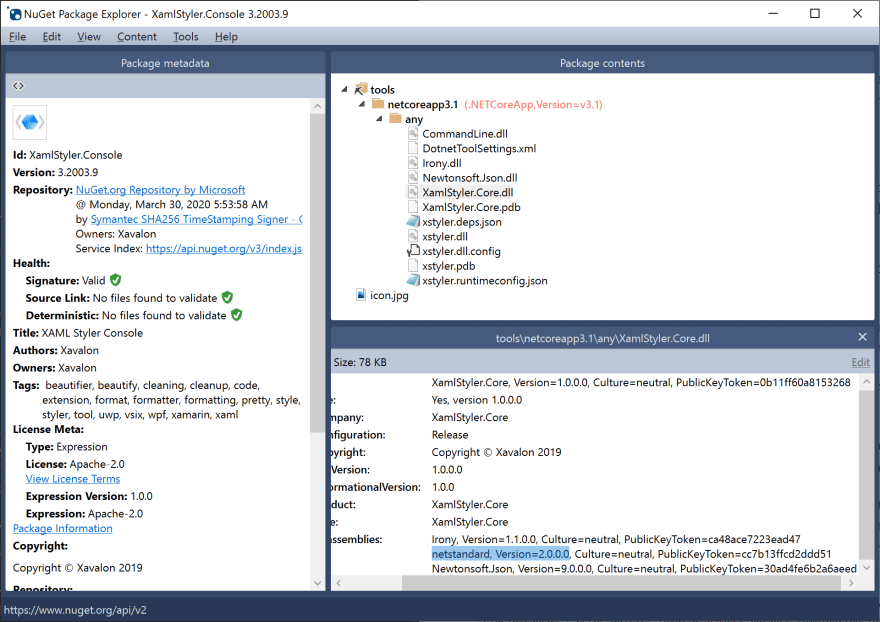Open the Help menu
The width and height of the screenshot is (880, 622).
click(226, 36)
